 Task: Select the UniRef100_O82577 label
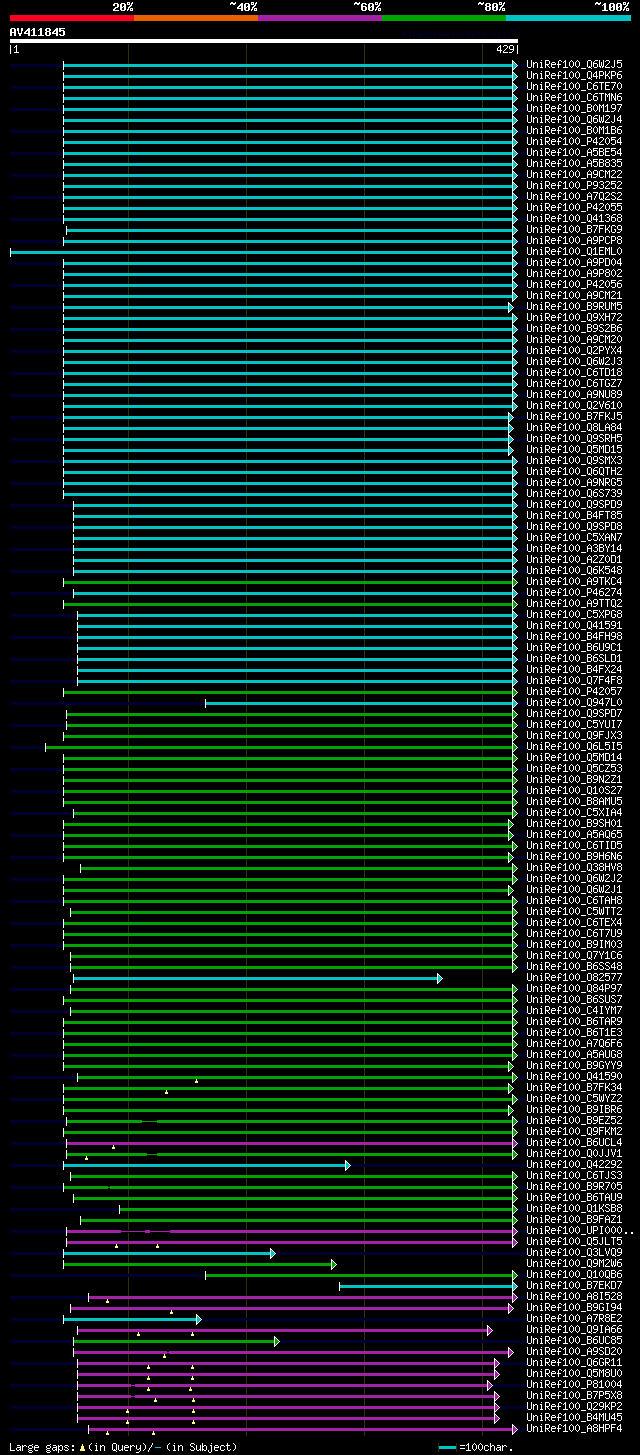click(x=574, y=977)
